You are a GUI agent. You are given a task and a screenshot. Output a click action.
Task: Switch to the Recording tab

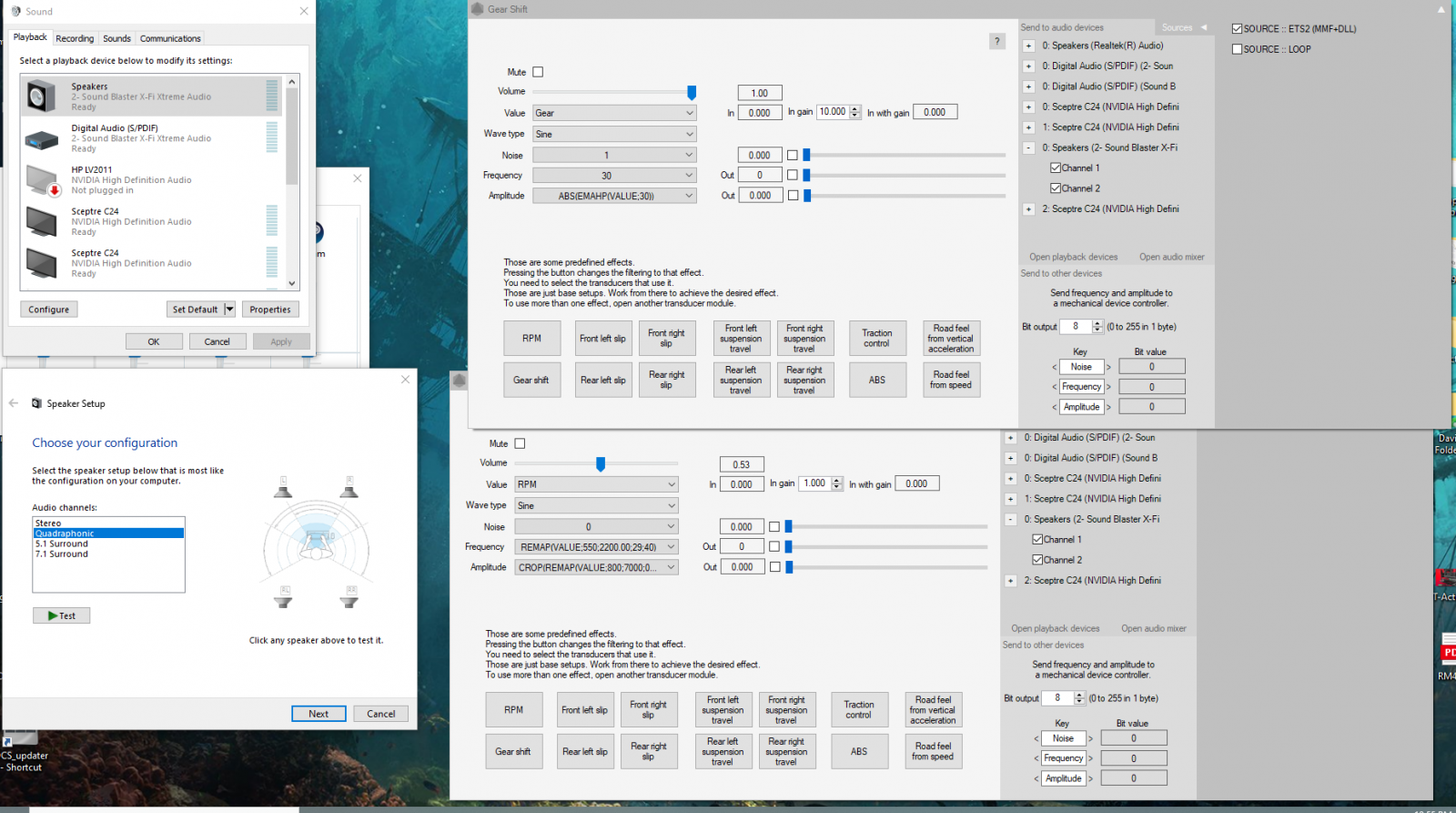(75, 38)
